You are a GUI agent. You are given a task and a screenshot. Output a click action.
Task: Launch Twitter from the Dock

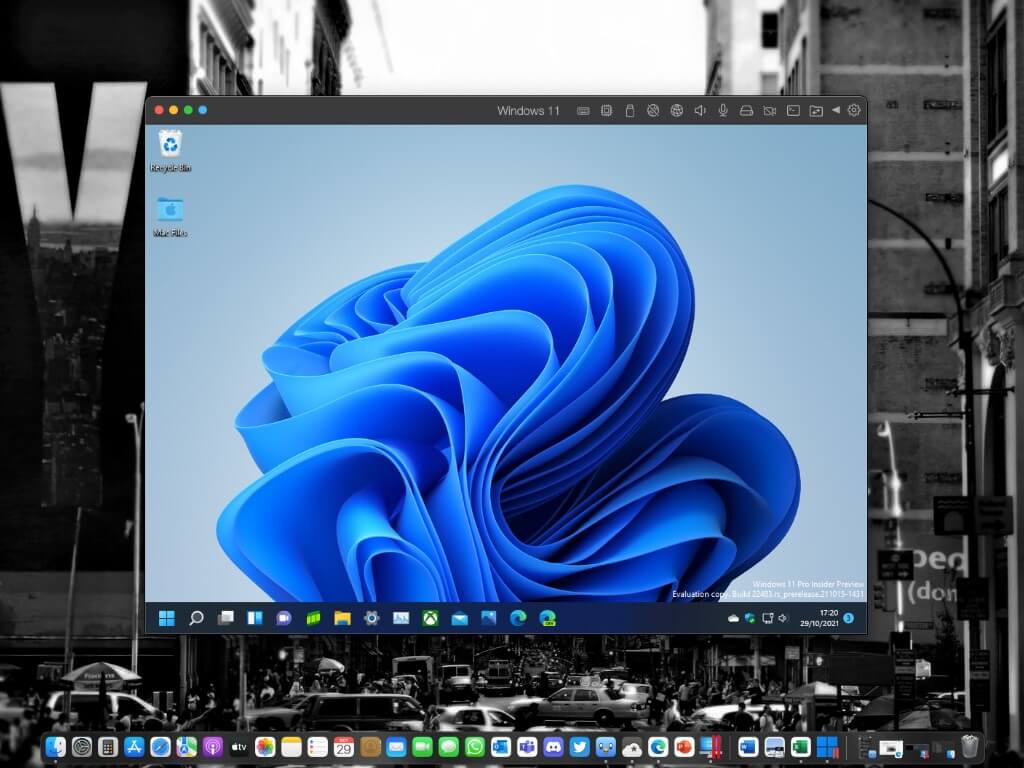[x=579, y=746]
